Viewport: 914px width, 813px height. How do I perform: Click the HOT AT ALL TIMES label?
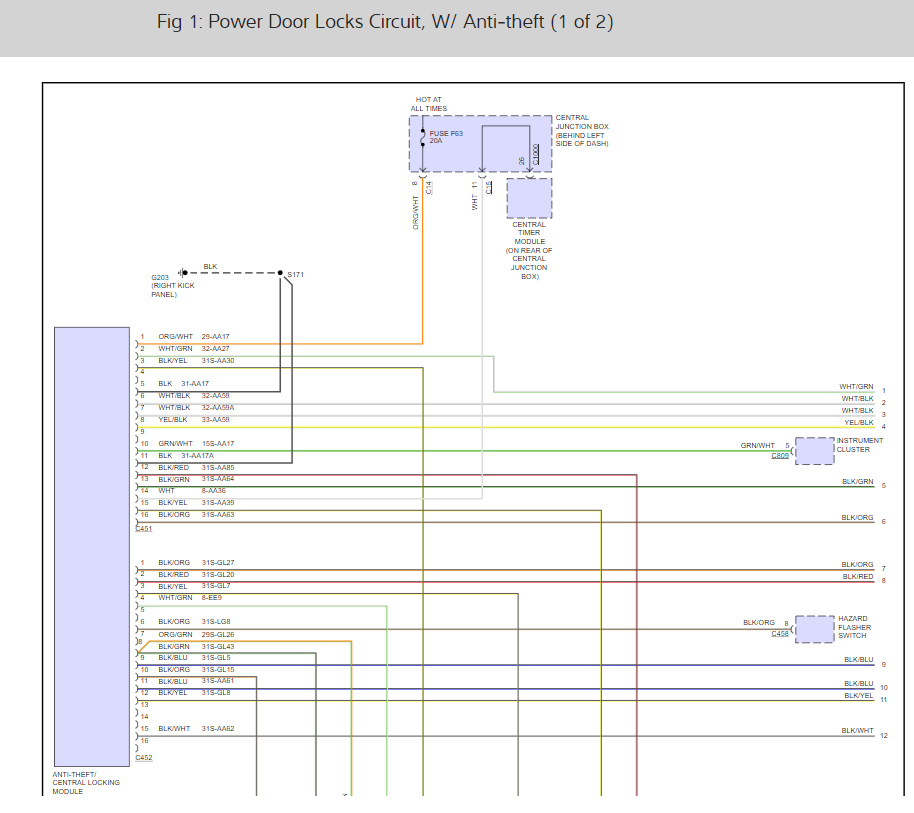click(x=431, y=104)
